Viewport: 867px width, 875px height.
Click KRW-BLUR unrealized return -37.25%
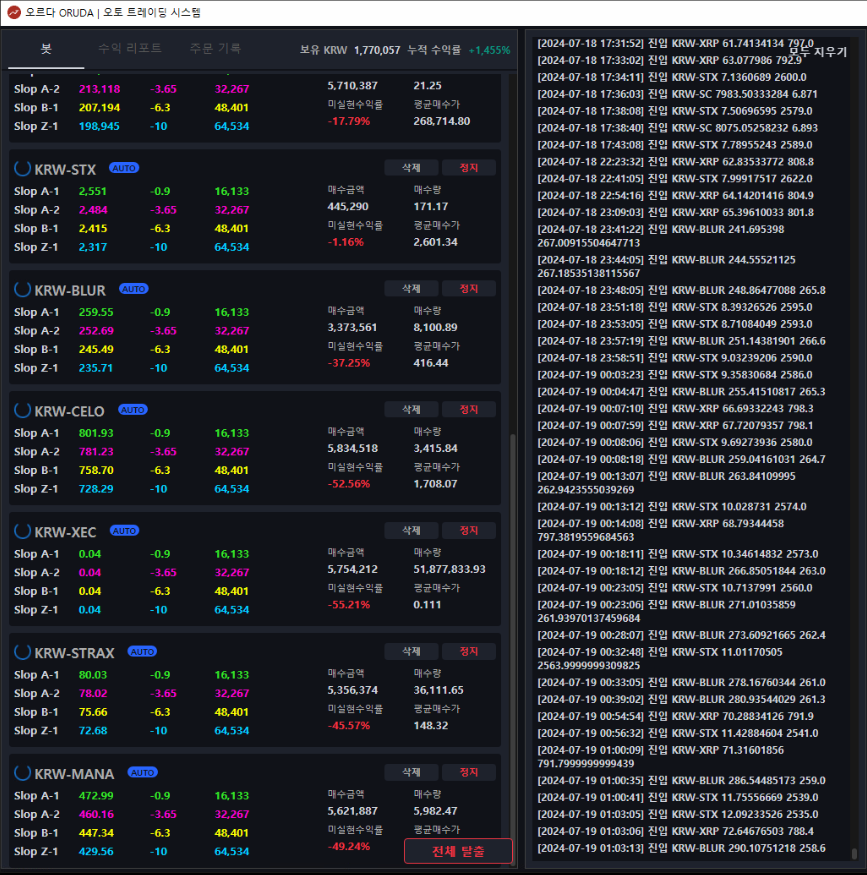[x=349, y=363]
